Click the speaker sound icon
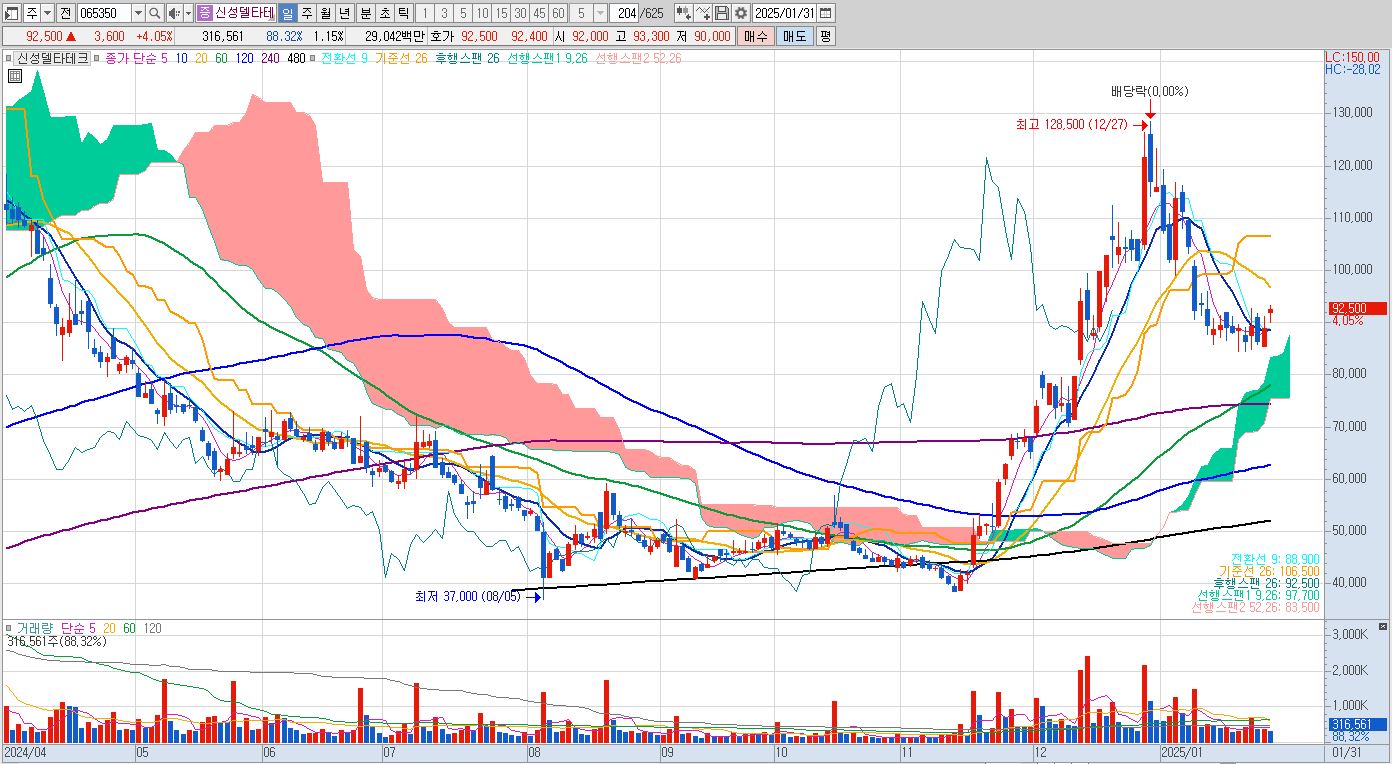Image resolution: width=1392 pixels, height=764 pixels. tap(174, 13)
